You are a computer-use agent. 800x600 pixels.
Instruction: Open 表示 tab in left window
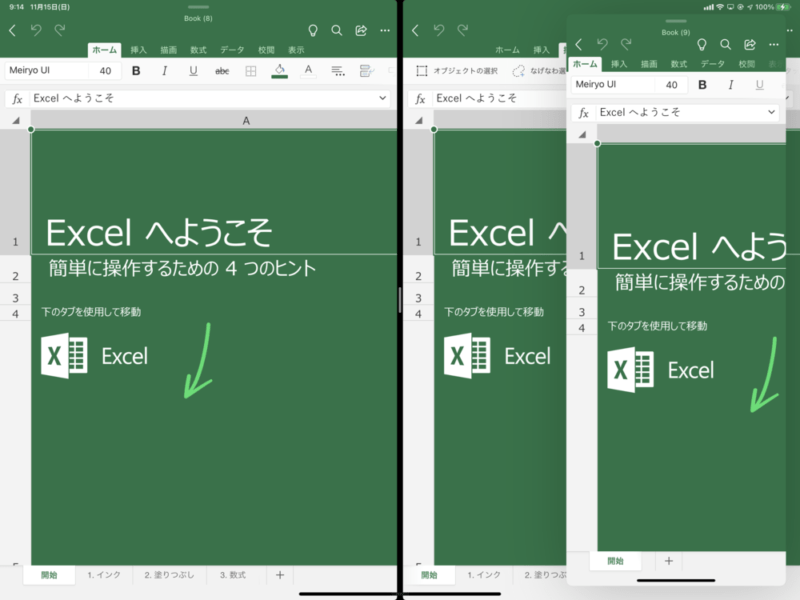296,50
